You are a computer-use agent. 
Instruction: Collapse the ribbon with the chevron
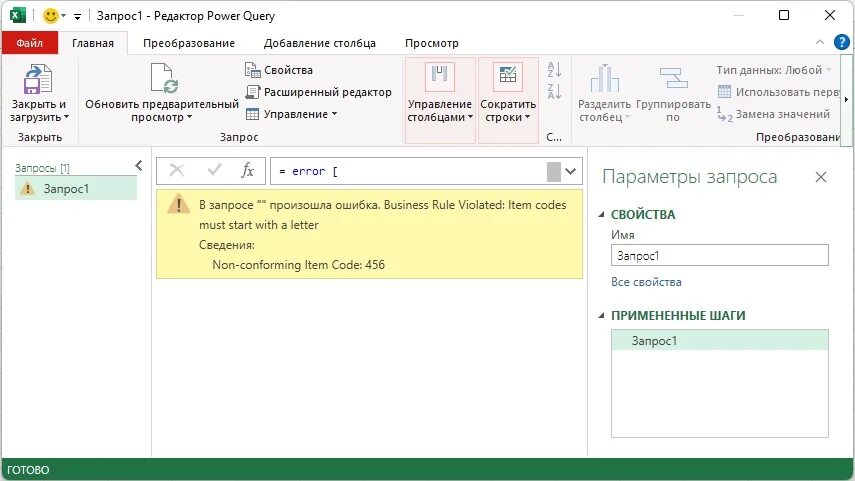[x=820, y=42]
